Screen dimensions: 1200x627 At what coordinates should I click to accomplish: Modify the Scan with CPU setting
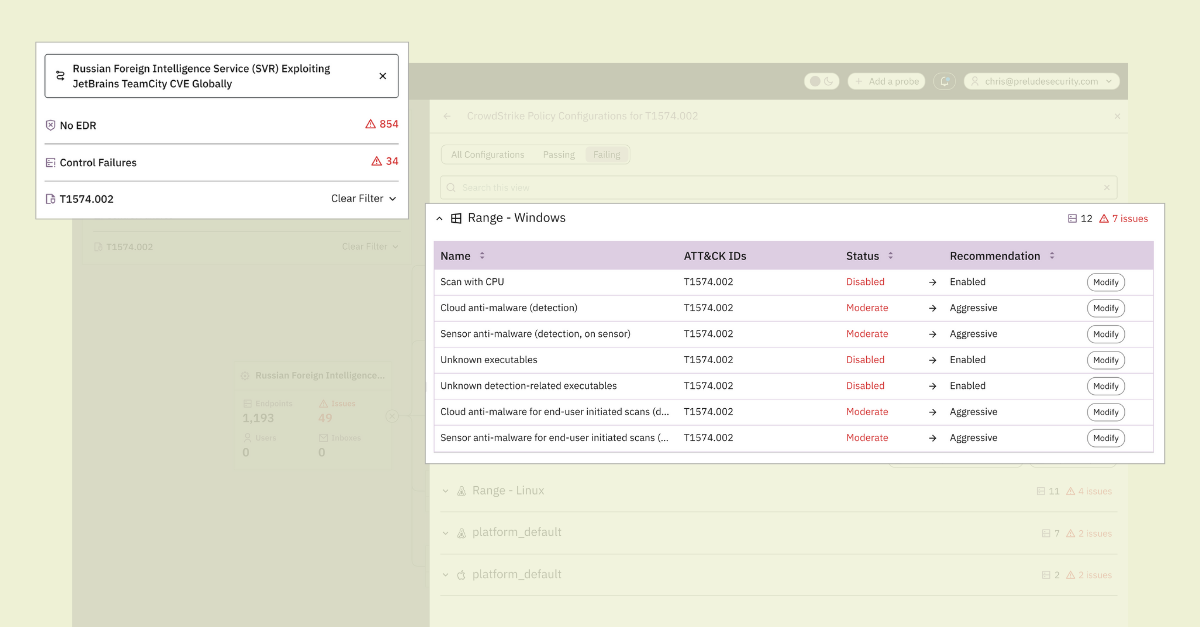(x=1106, y=282)
